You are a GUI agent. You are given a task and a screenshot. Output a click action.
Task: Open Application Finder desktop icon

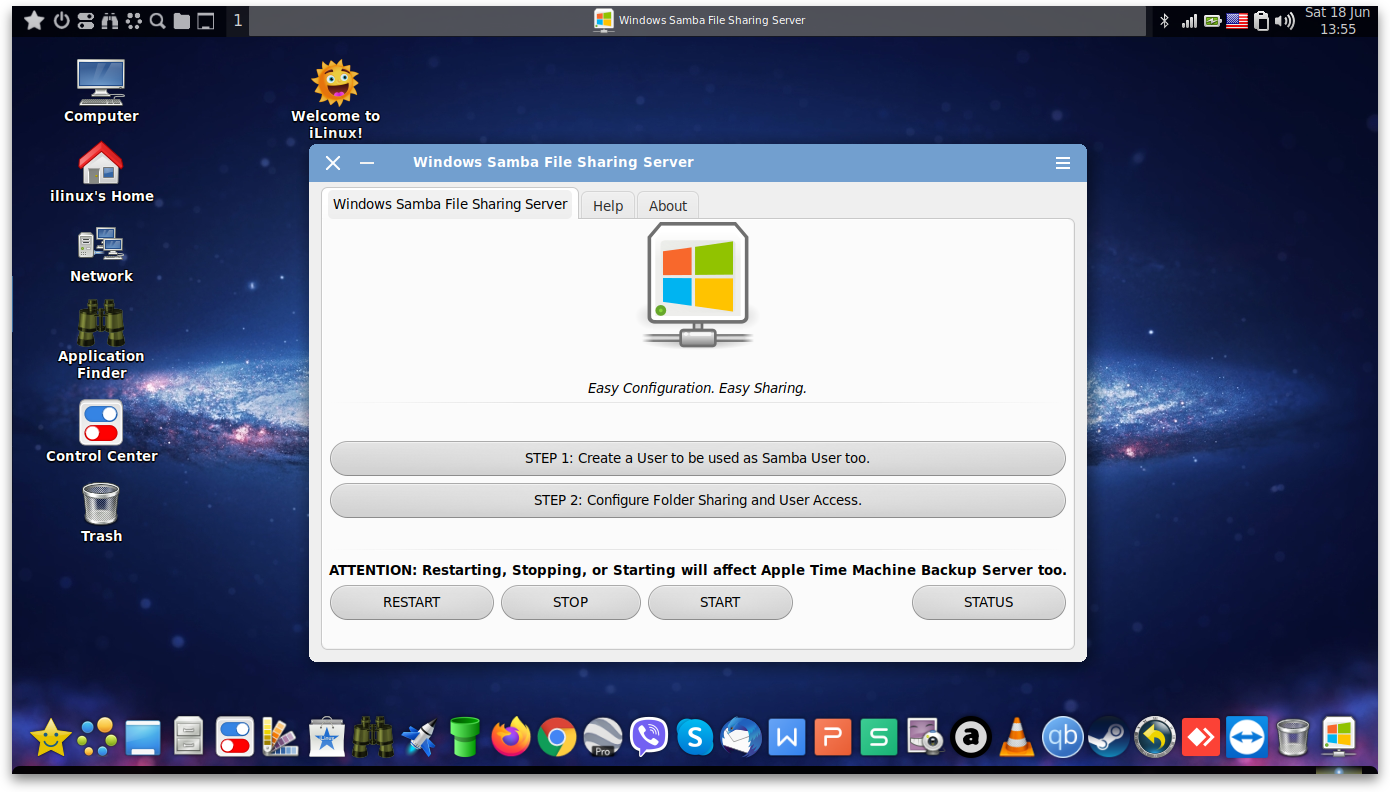[x=101, y=340]
